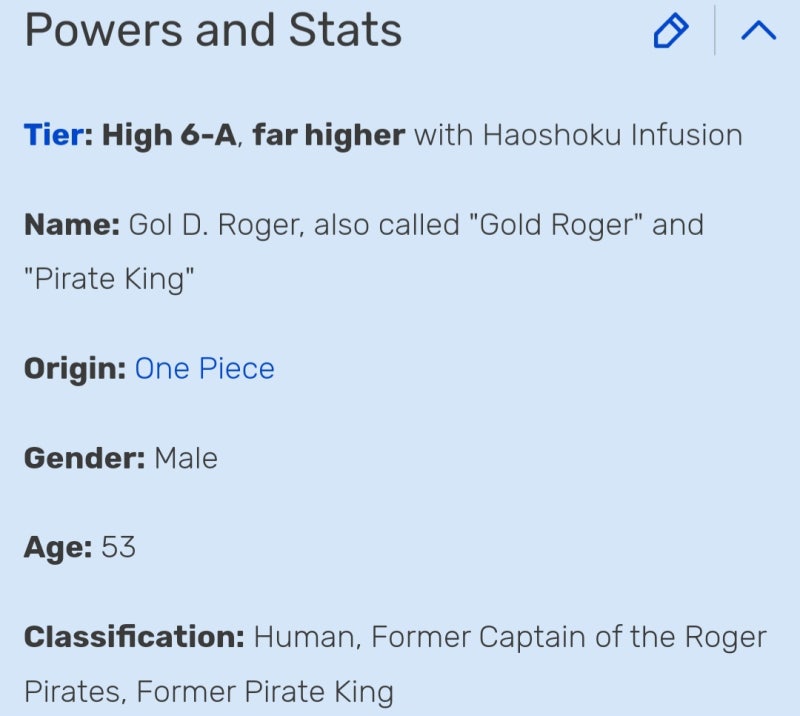Collapse the Powers and Stats section
The width and height of the screenshot is (800, 716).
tap(758, 32)
